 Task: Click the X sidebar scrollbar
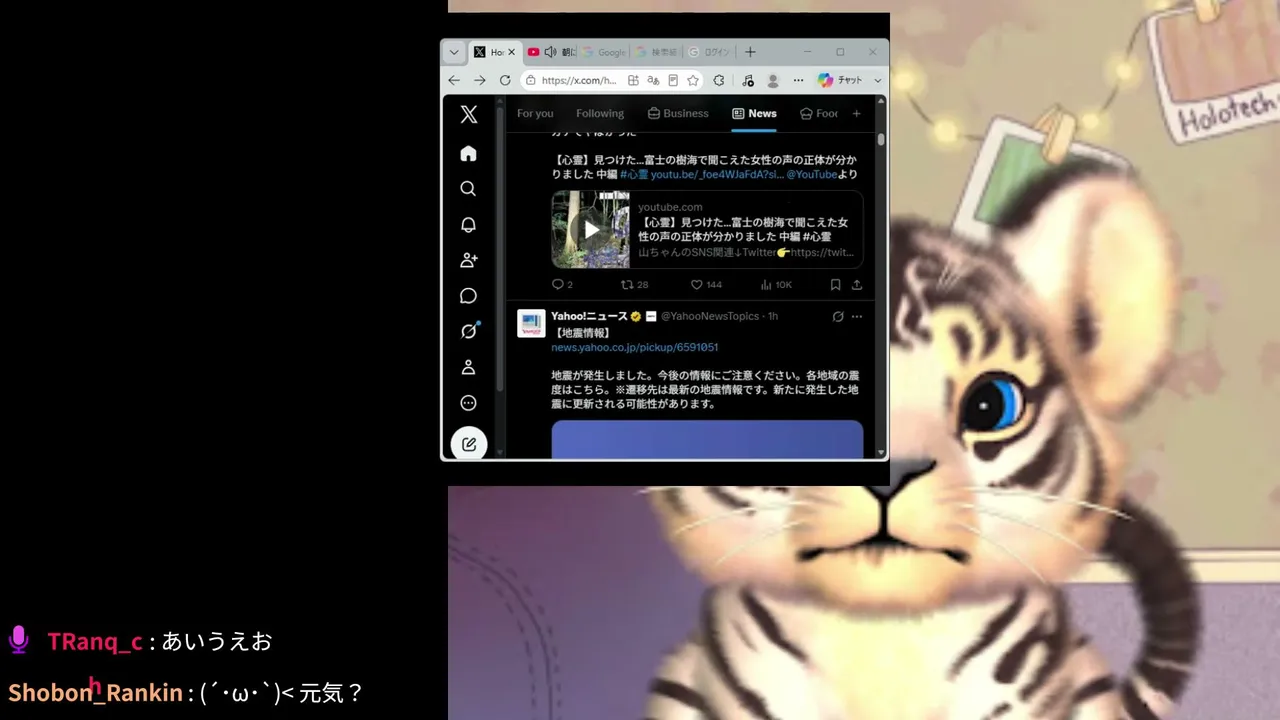498,250
